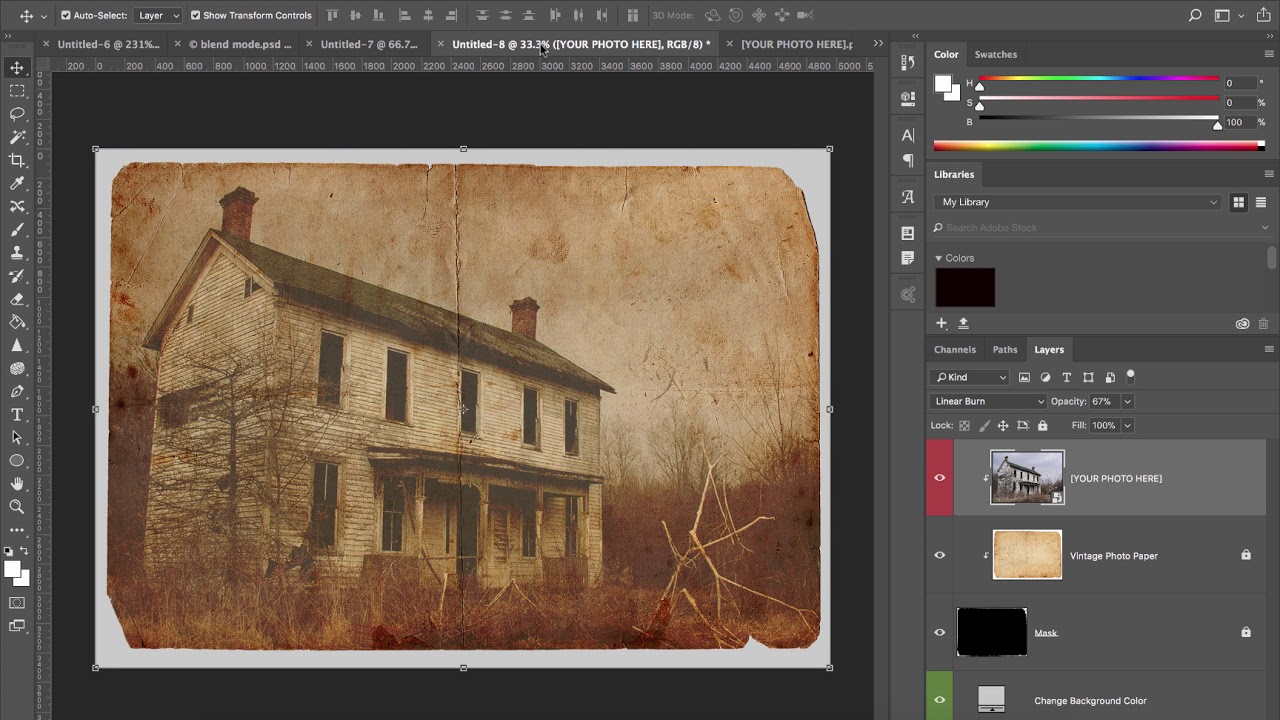1280x720 pixels.
Task: Select the Path Selection arrow tool
Action: (17, 437)
